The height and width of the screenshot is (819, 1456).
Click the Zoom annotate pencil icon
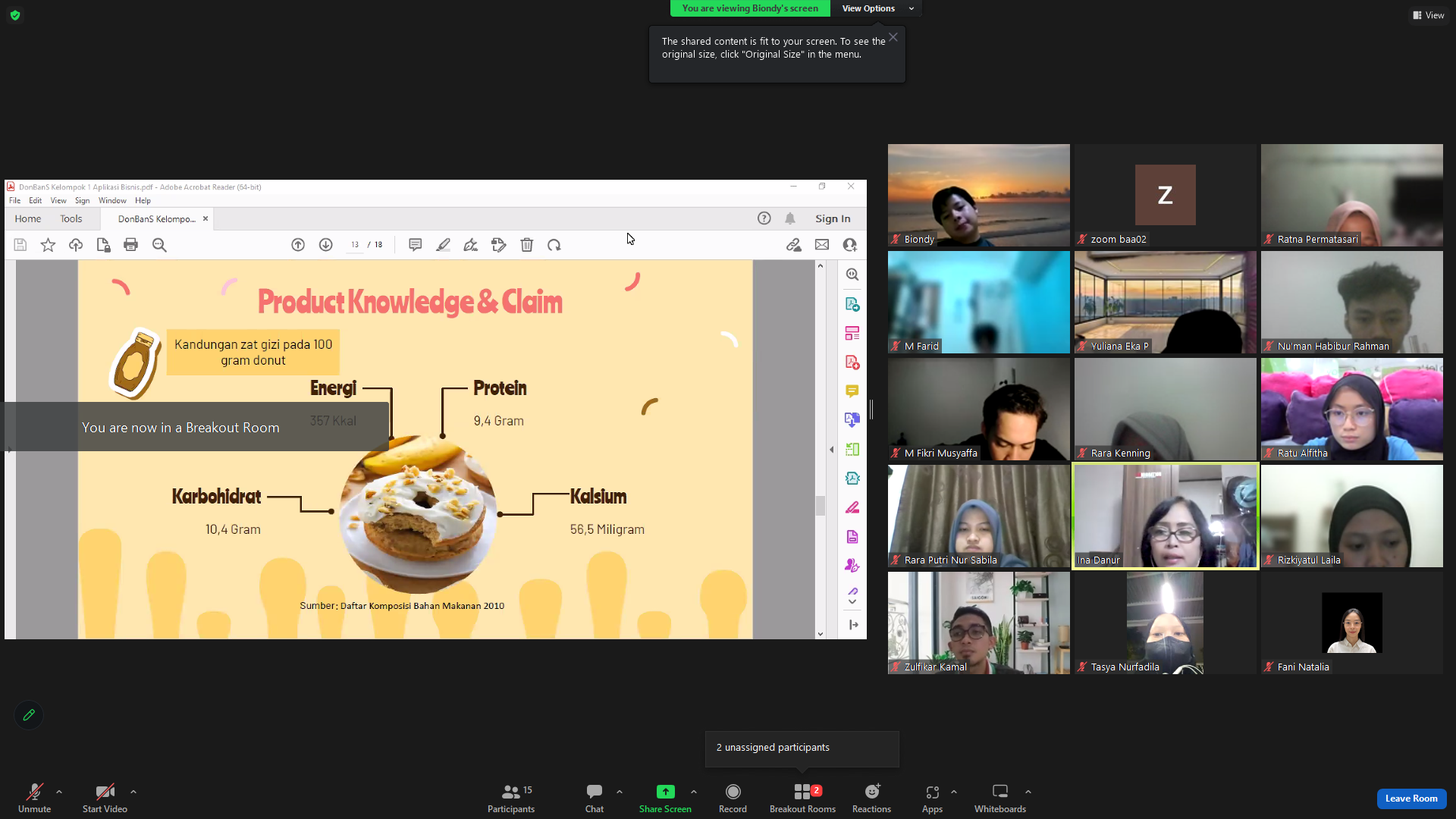[29, 715]
